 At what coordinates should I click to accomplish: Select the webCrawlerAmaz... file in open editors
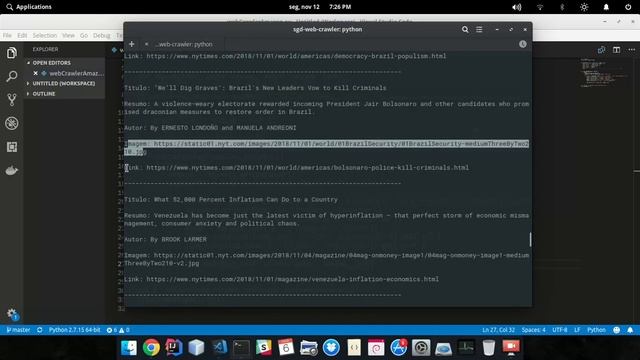(76, 73)
